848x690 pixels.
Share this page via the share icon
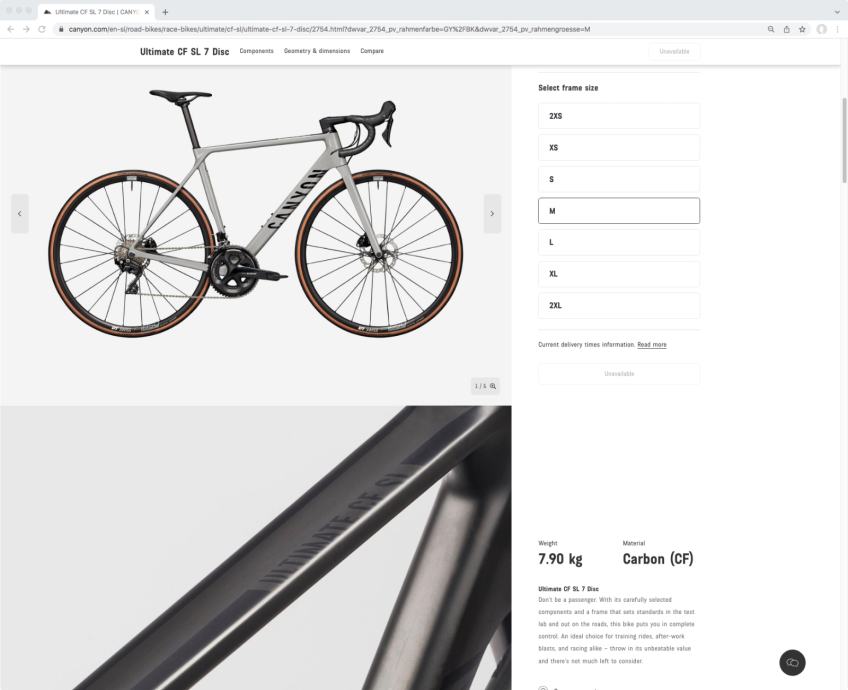pos(786,29)
